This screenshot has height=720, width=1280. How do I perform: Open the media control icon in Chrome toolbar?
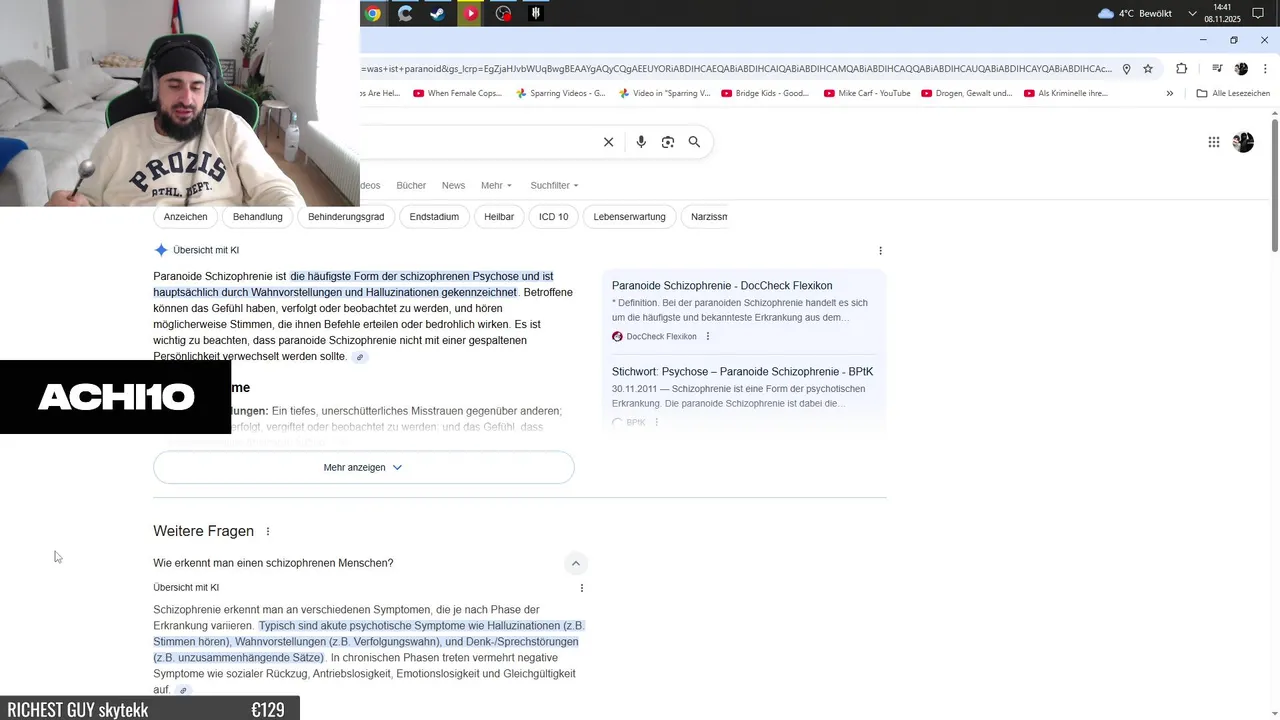[x=1217, y=69]
